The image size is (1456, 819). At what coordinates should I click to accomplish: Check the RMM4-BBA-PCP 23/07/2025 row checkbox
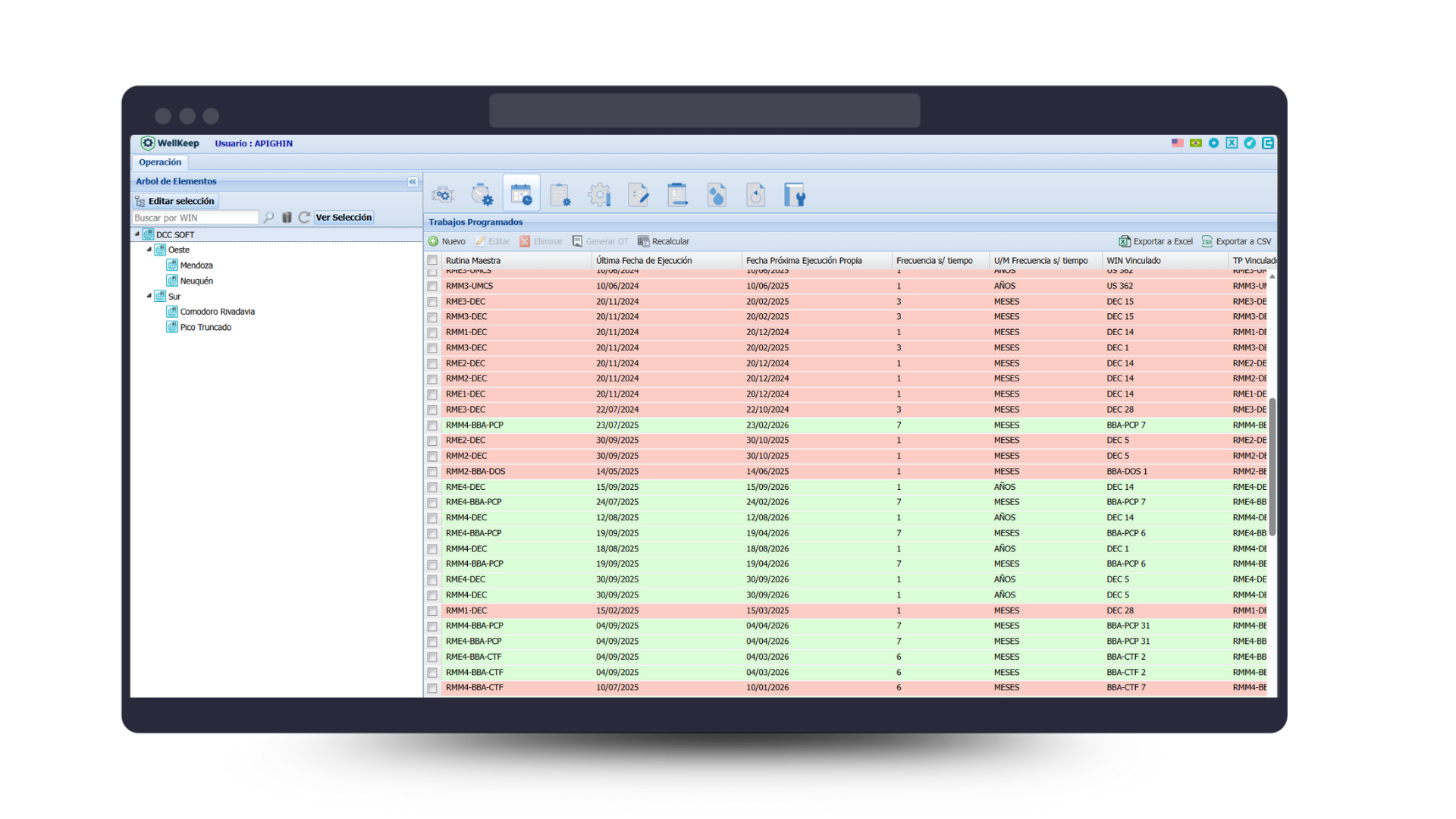[x=432, y=425]
